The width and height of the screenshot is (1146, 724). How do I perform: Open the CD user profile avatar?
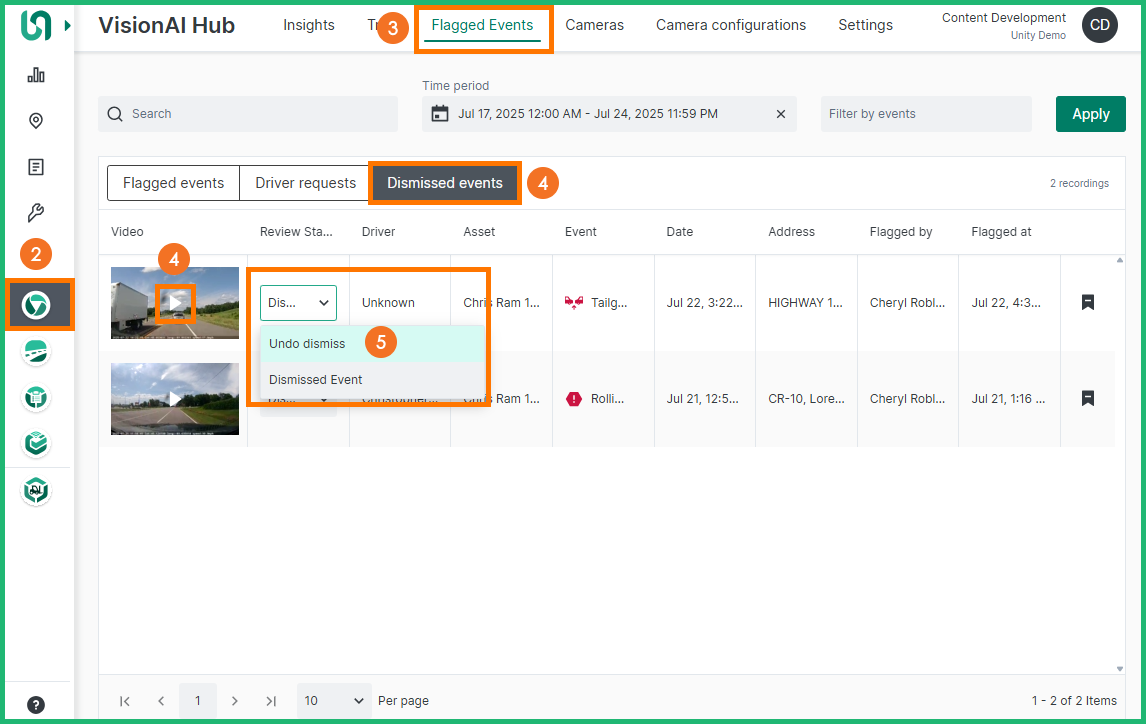[1099, 26]
